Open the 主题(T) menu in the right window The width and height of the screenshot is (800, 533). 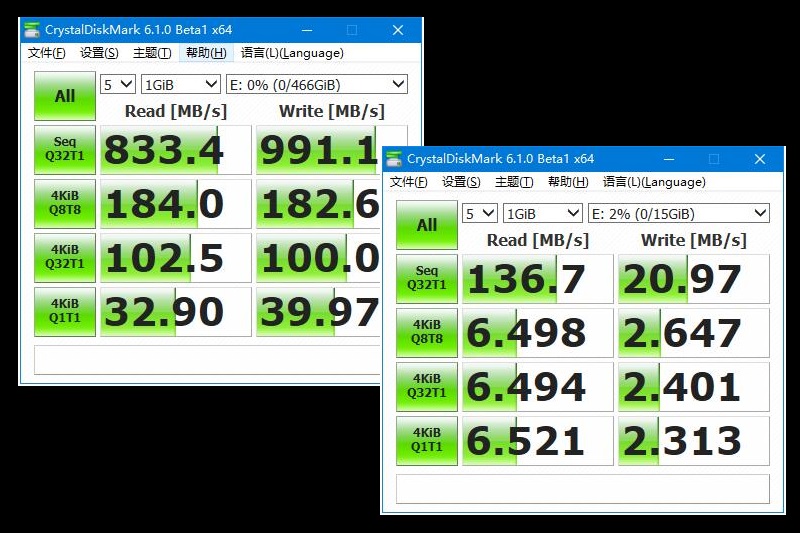(514, 182)
